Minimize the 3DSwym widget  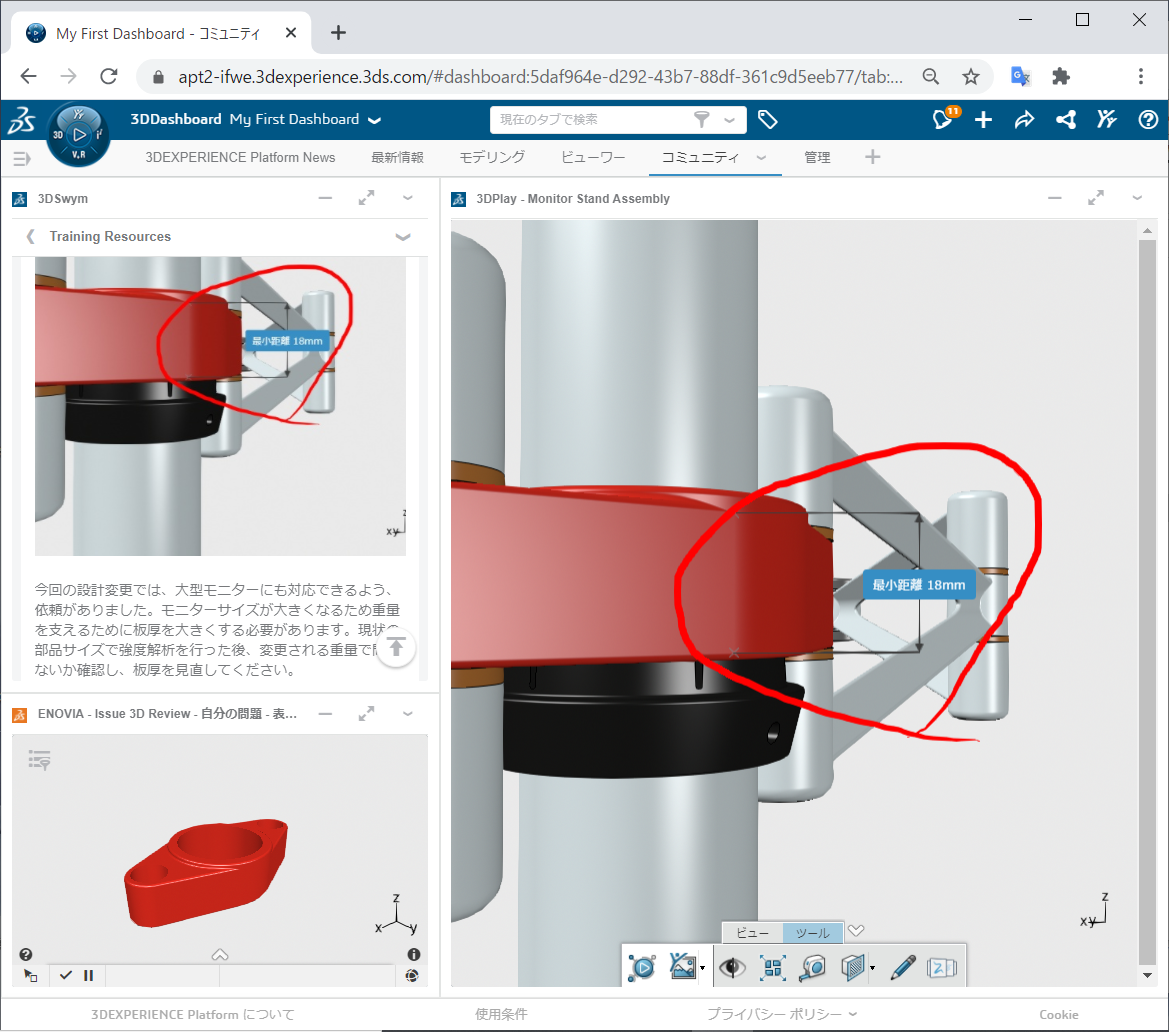[325, 198]
